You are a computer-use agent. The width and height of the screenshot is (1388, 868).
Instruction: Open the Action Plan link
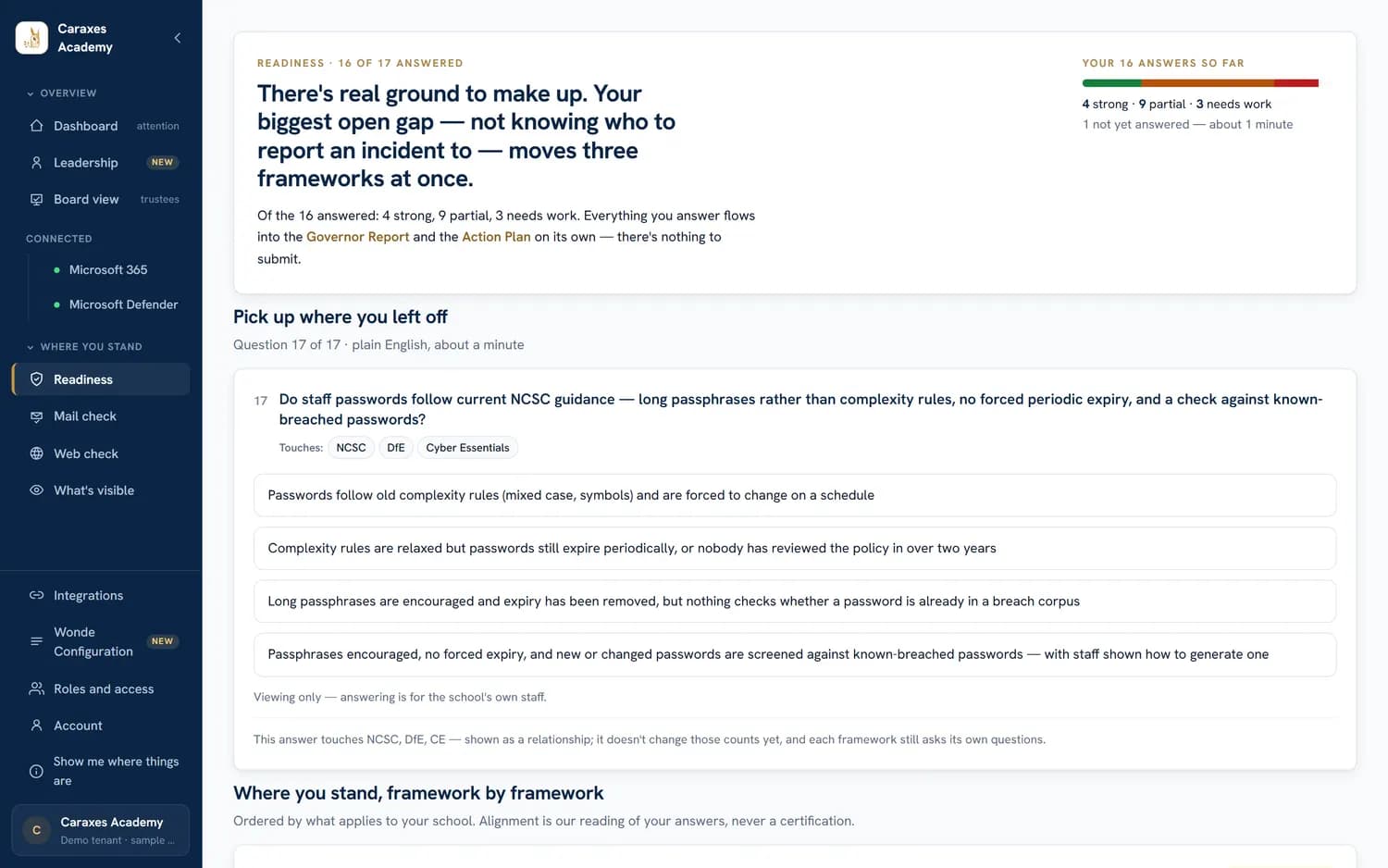[496, 237]
